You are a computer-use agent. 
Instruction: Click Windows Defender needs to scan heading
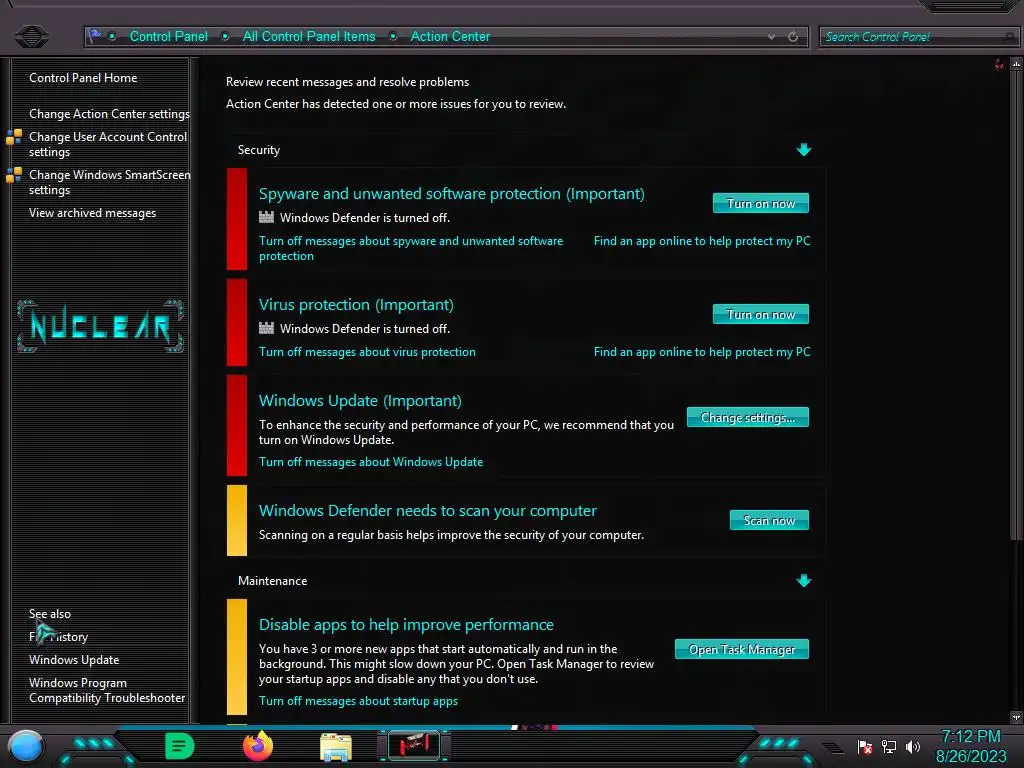pos(428,511)
